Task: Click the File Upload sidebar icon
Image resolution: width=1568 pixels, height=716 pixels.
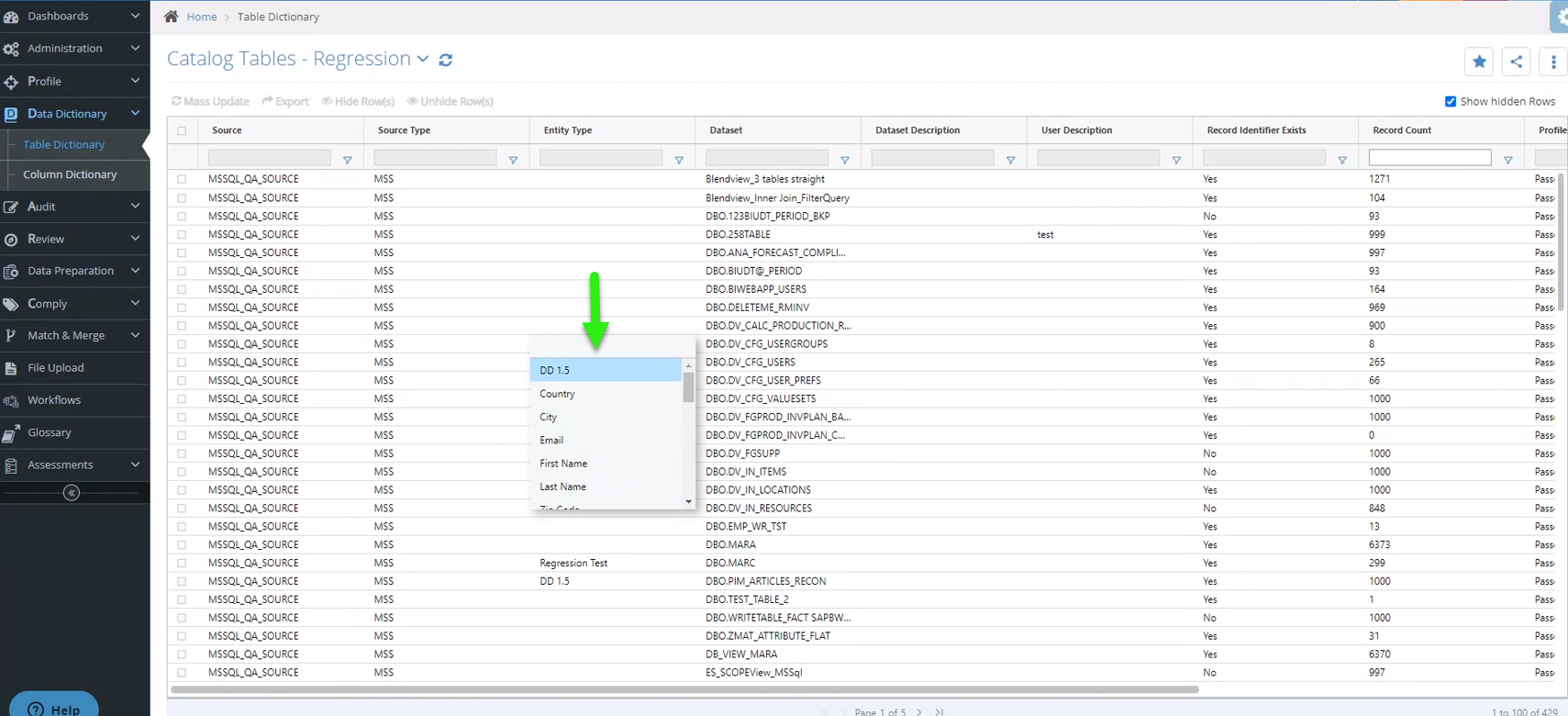Action: click(x=11, y=368)
